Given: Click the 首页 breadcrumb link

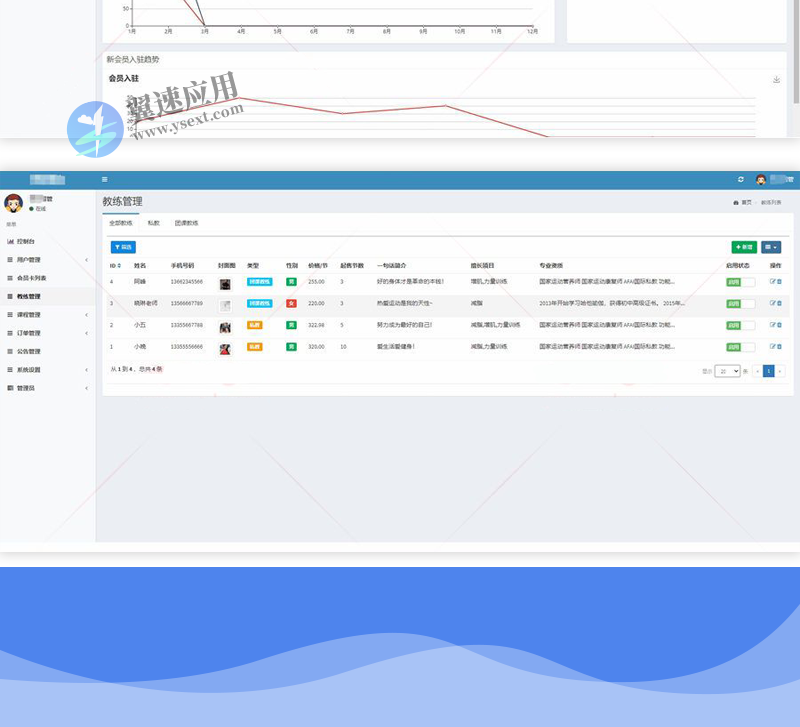Looking at the screenshot, I should point(743,202).
